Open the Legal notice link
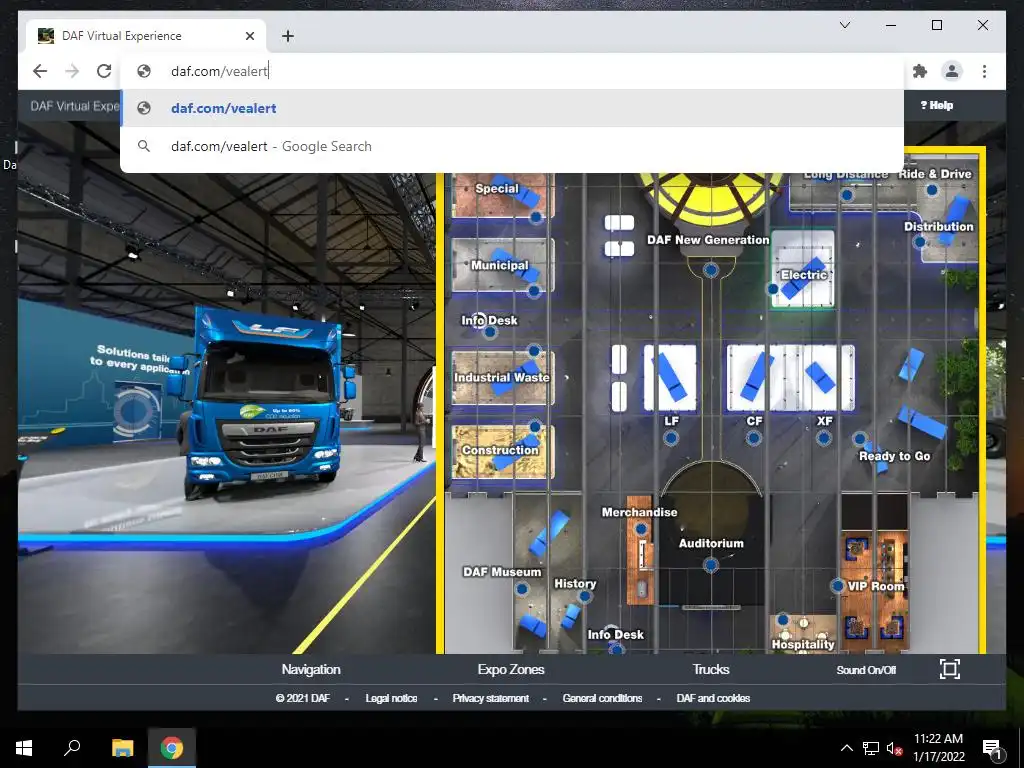This screenshot has width=1024, height=768. tap(391, 698)
